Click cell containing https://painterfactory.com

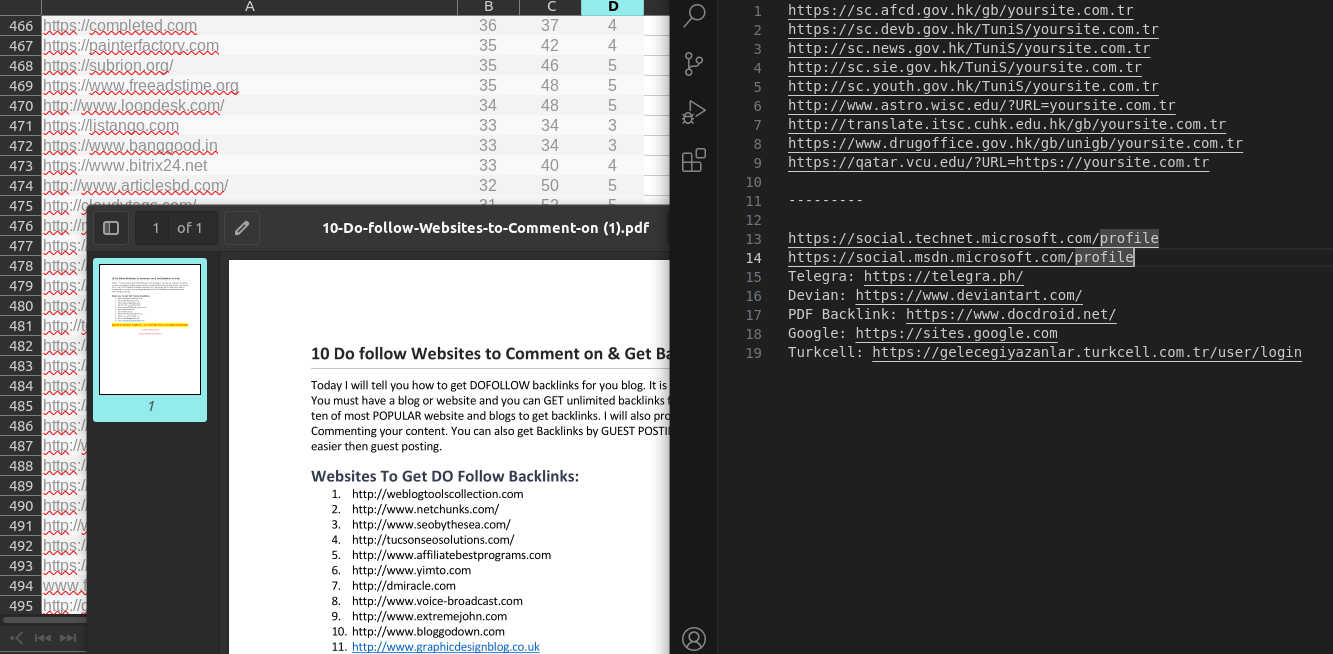click(x=249, y=46)
